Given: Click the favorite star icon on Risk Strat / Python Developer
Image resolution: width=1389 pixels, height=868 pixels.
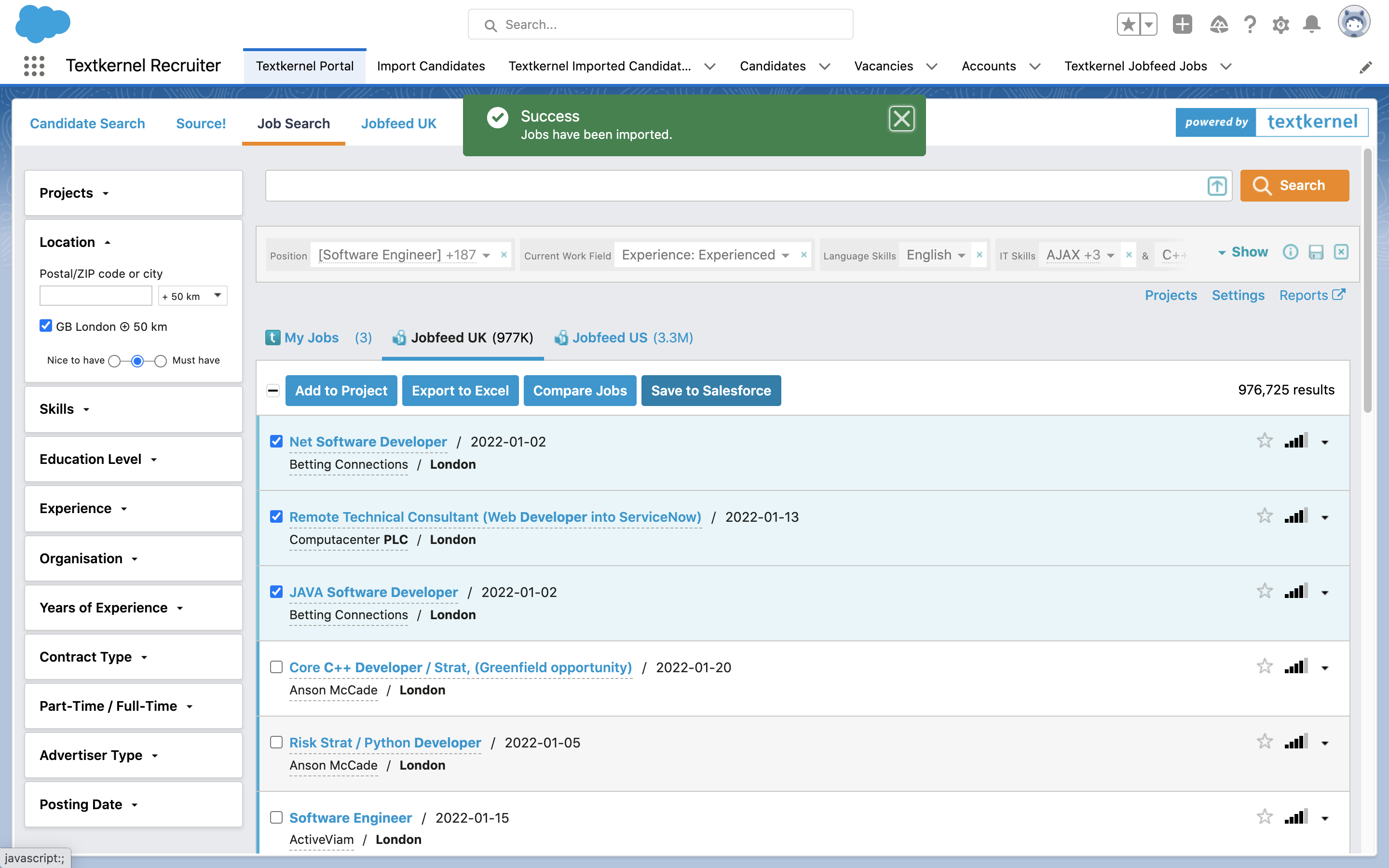Looking at the screenshot, I should (x=1265, y=742).
